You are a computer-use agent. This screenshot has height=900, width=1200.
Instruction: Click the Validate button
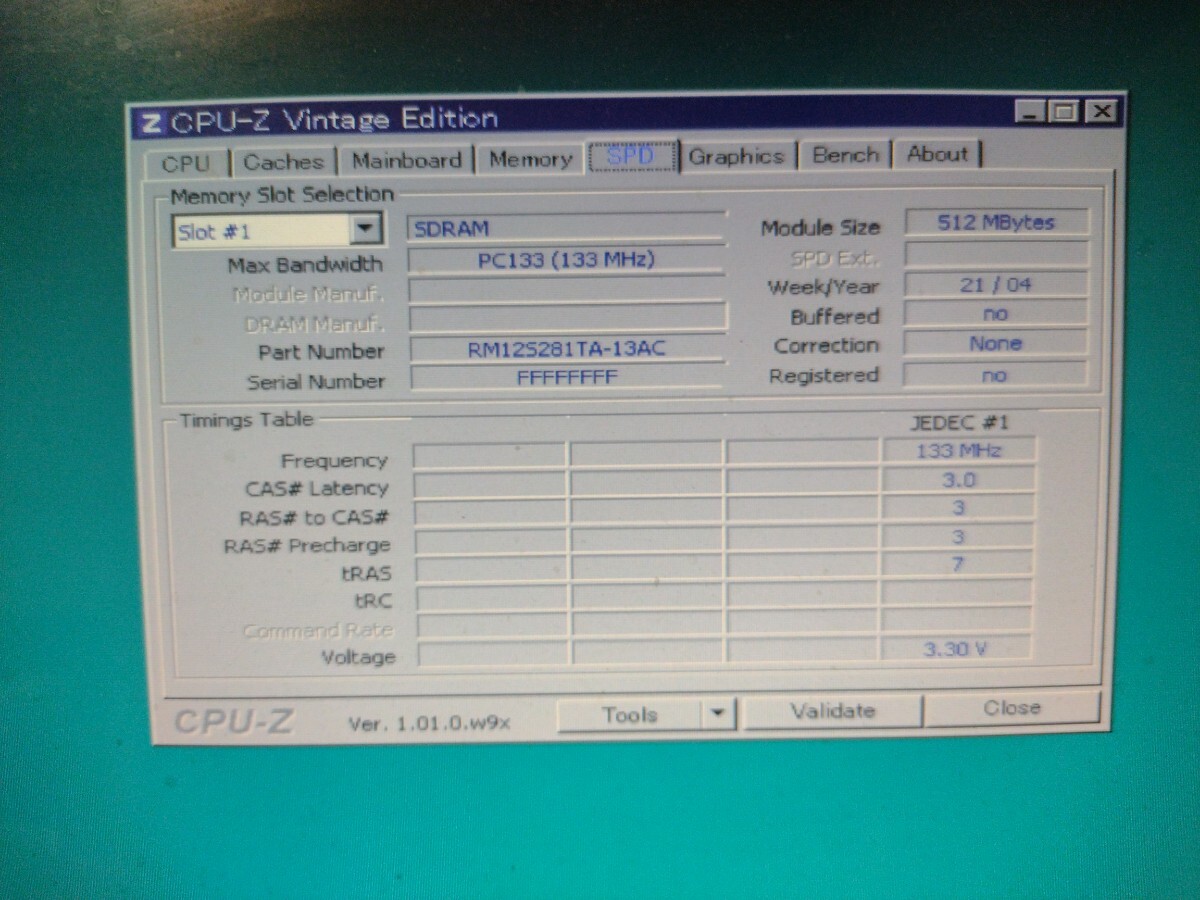coord(832,711)
